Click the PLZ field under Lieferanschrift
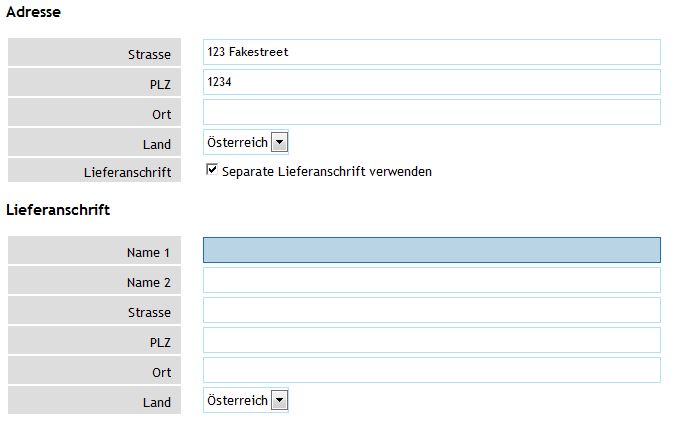 pos(431,340)
